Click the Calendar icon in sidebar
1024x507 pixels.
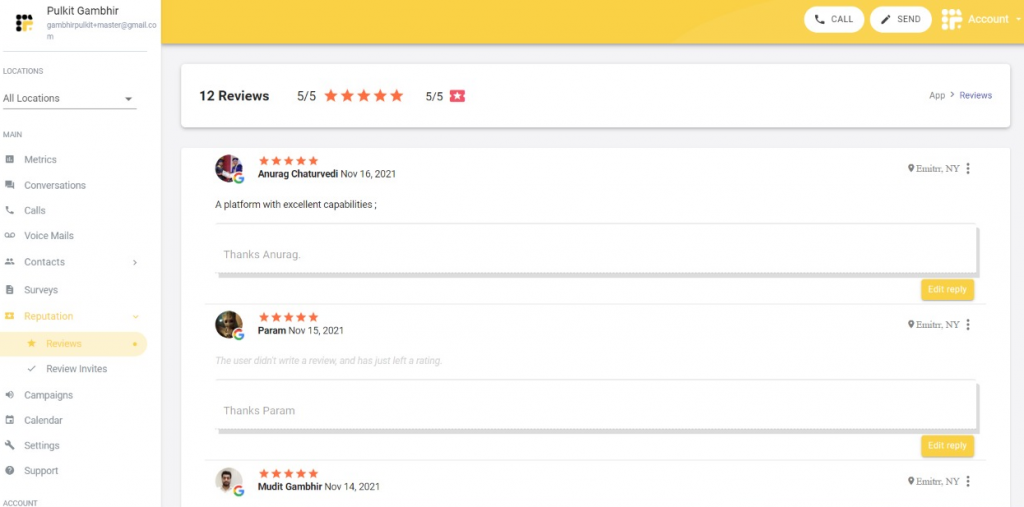(x=10, y=420)
